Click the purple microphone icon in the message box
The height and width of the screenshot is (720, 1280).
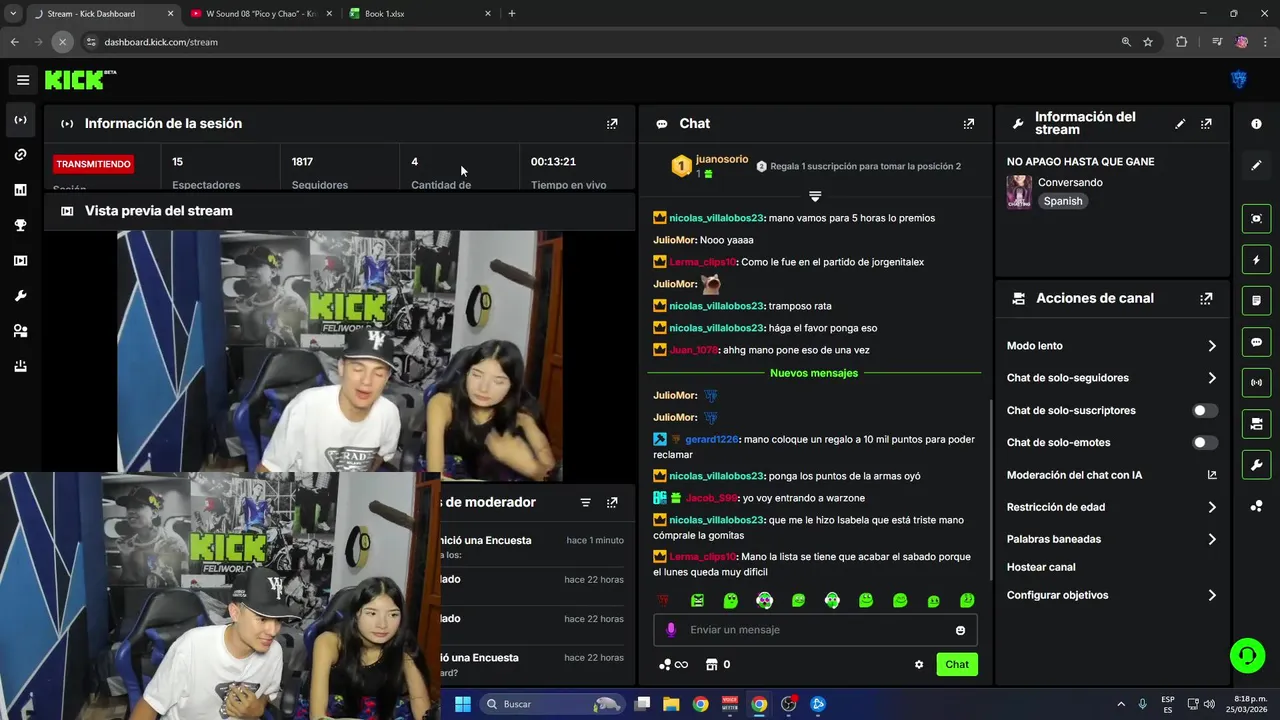pos(671,630)
